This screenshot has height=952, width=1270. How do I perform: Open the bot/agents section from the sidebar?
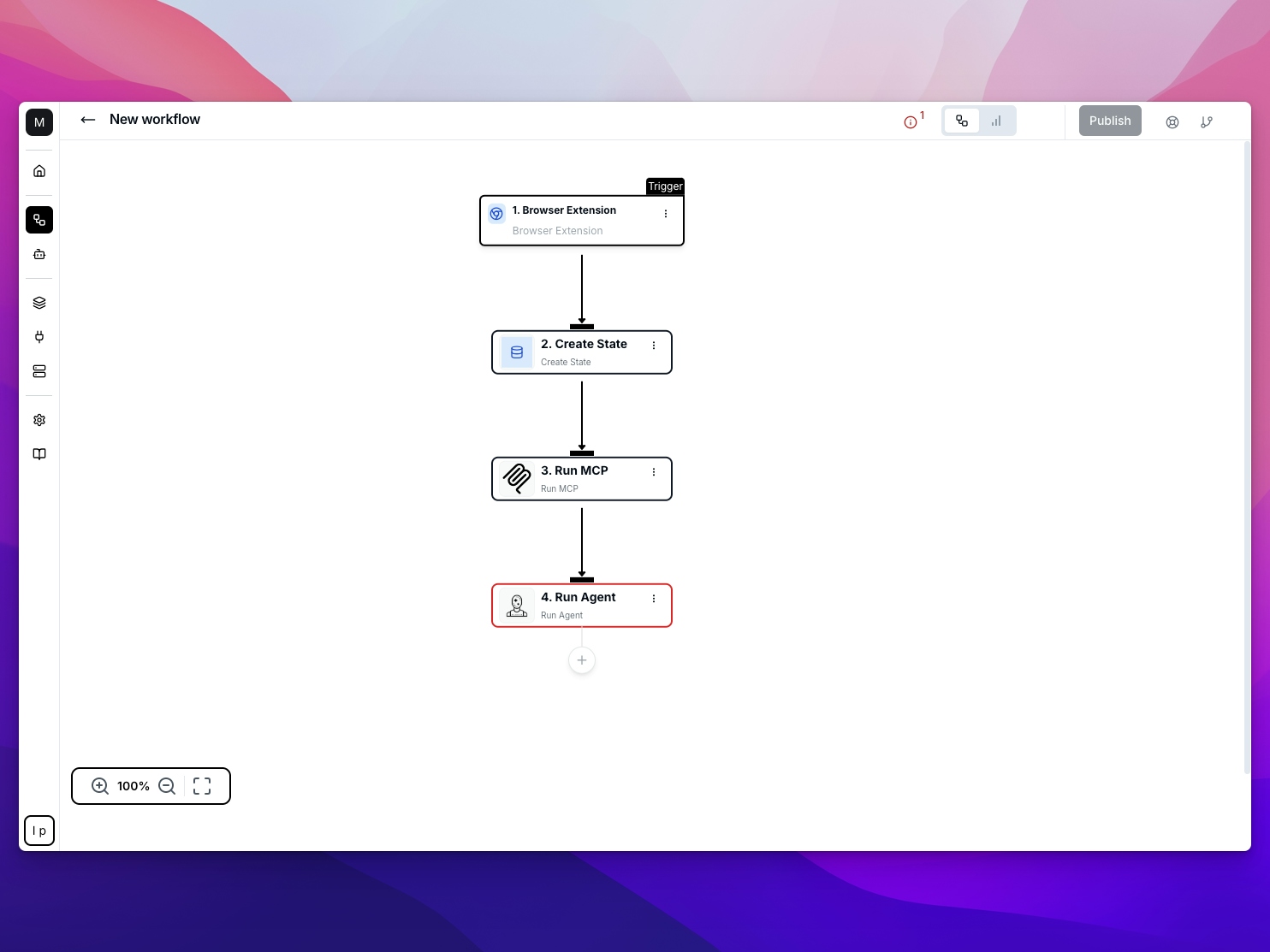pyautogui.click(x=39, y=254)
